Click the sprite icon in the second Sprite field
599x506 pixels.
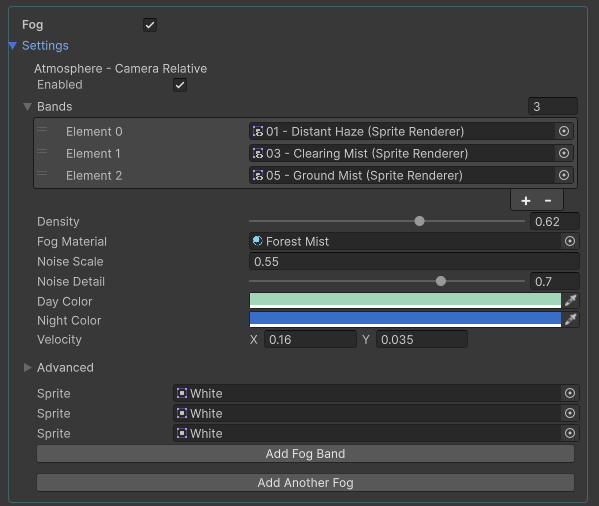click(x=182, y=413)
